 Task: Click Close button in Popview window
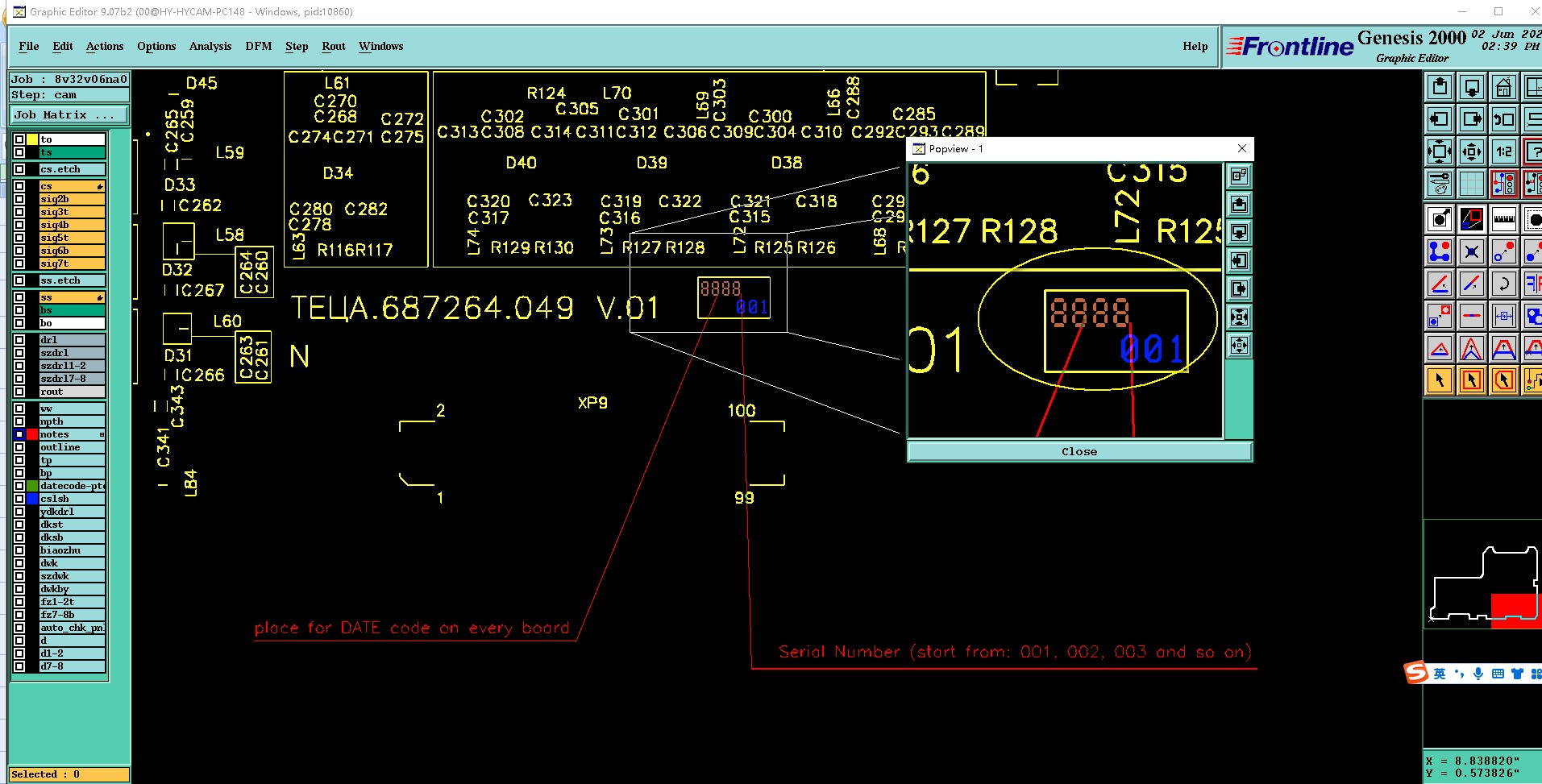coord(1079,451)
